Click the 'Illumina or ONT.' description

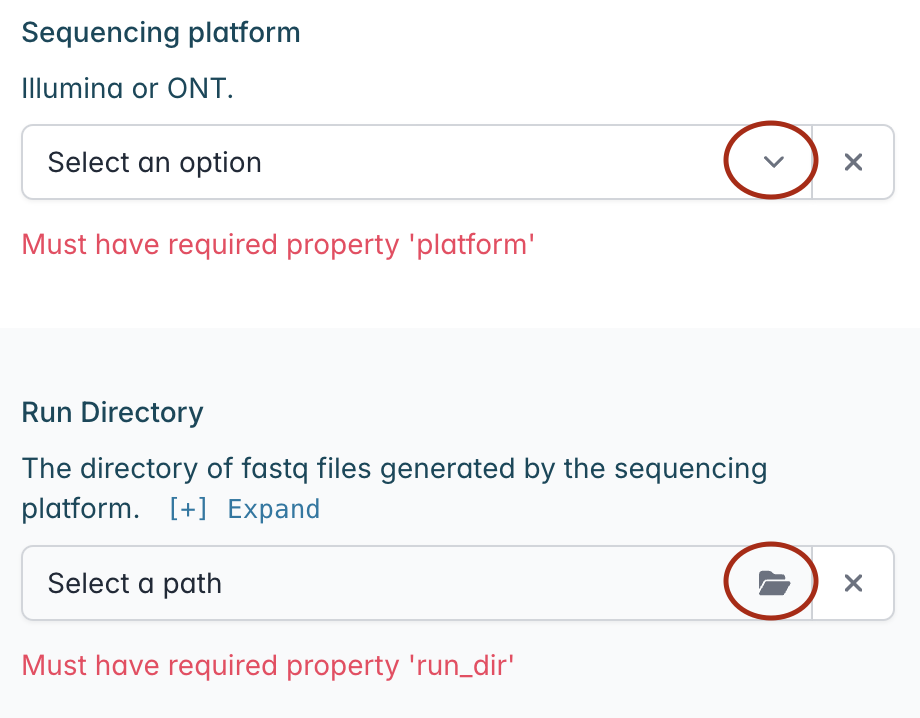tap(127, 89)
